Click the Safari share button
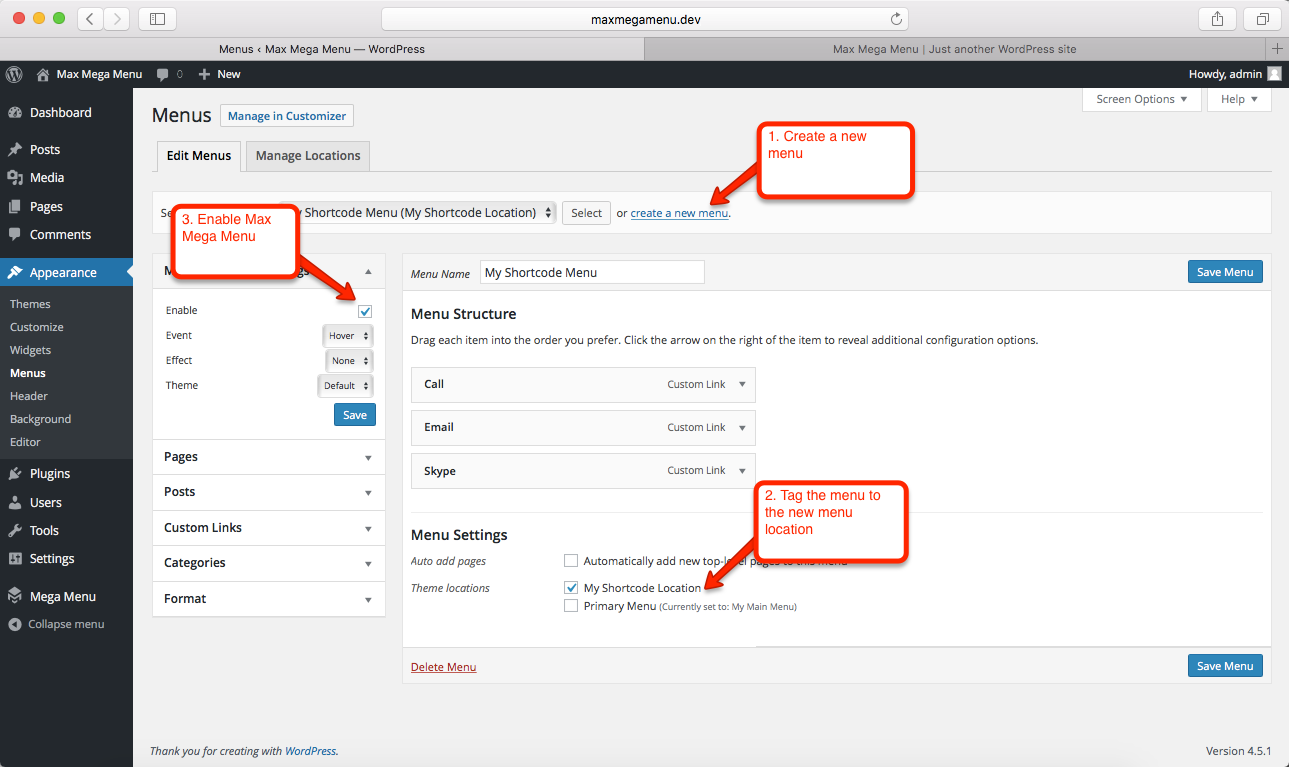Viewport: 1289px width, 767px height. coord(1217,18)
